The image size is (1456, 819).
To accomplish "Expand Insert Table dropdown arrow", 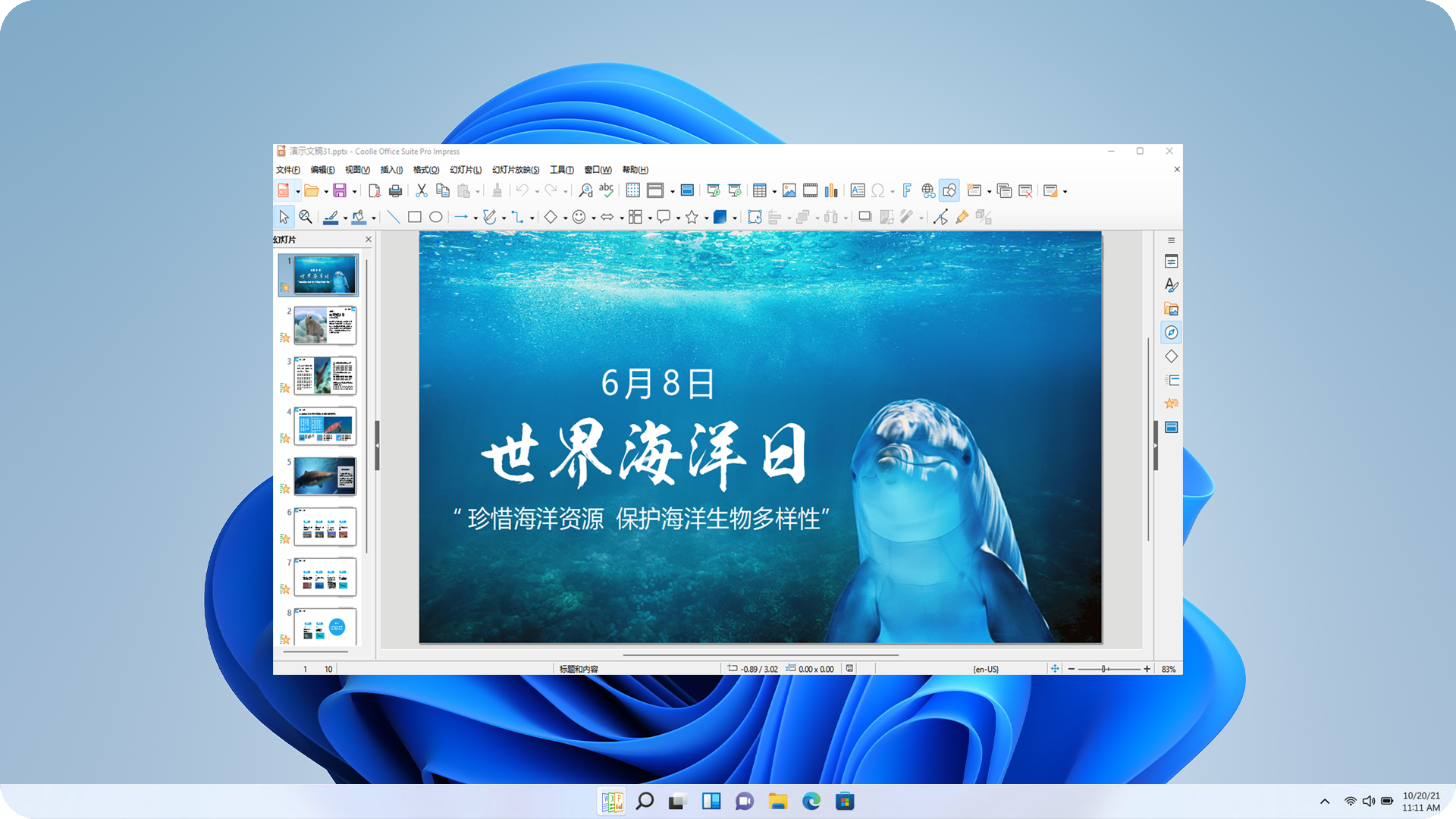I will pyautogui.click(x=774, y=192).
